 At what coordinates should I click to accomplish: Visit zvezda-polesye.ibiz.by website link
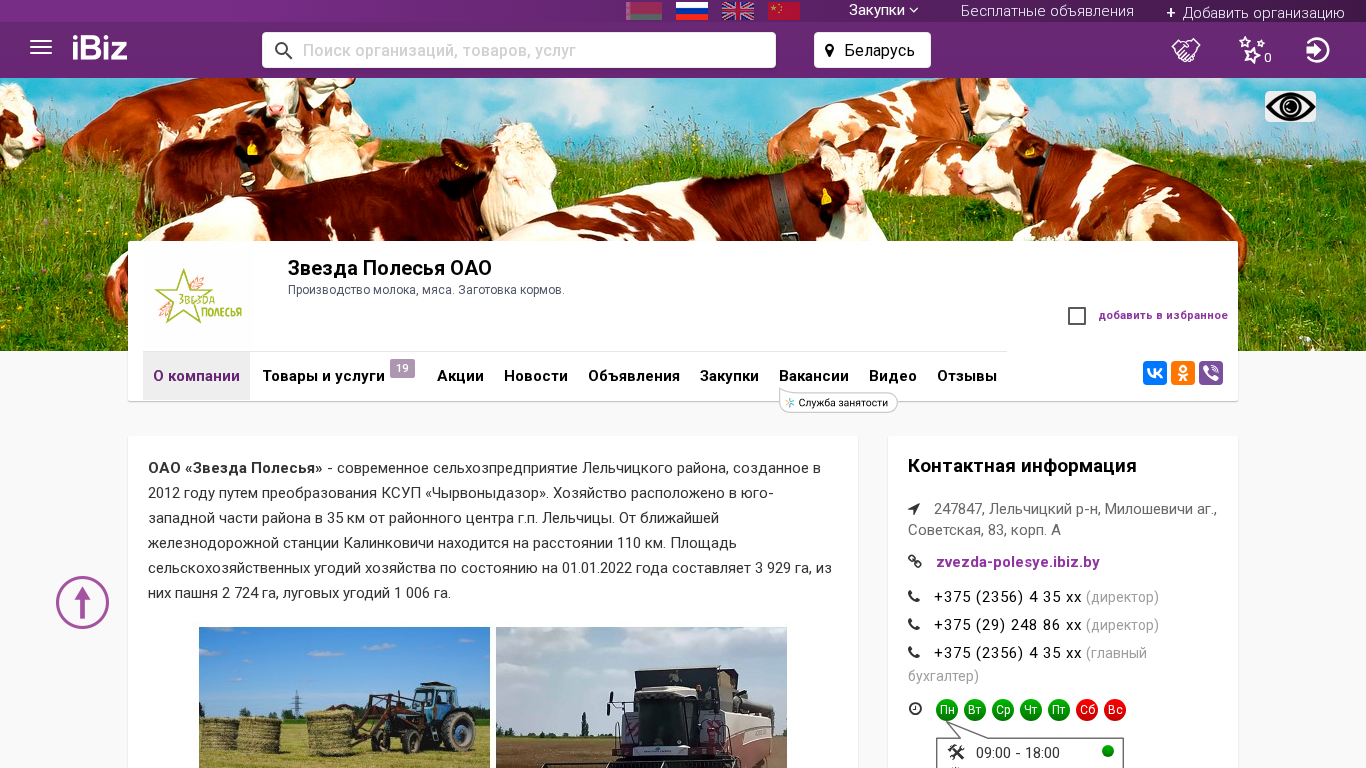1018,562
